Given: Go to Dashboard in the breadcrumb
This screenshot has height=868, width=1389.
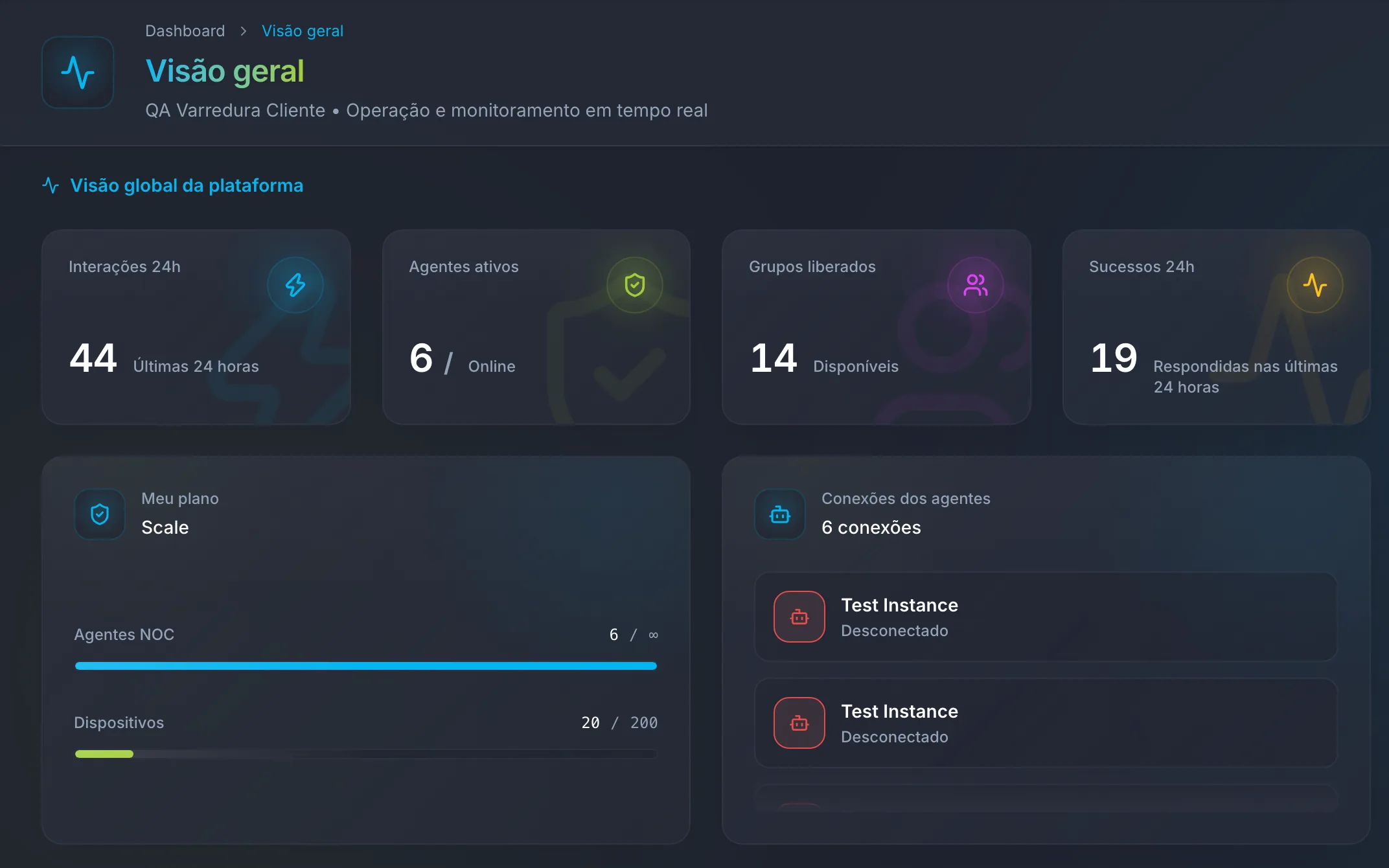Looking at the screenshot, I should pos(185,31).
